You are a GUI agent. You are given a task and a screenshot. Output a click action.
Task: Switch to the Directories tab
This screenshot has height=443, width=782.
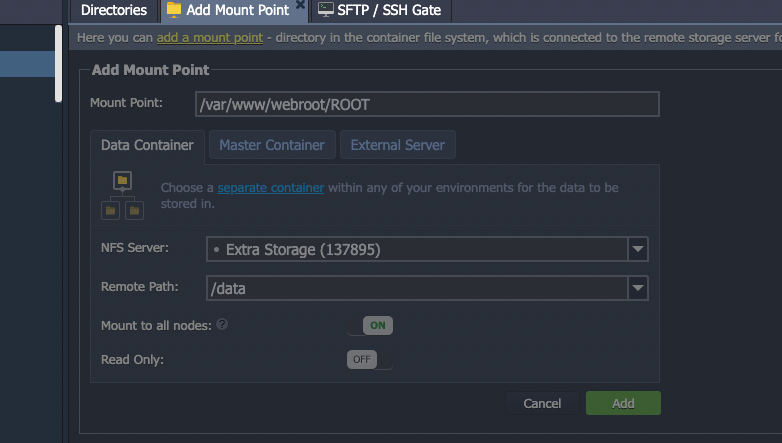pos(113,11)
